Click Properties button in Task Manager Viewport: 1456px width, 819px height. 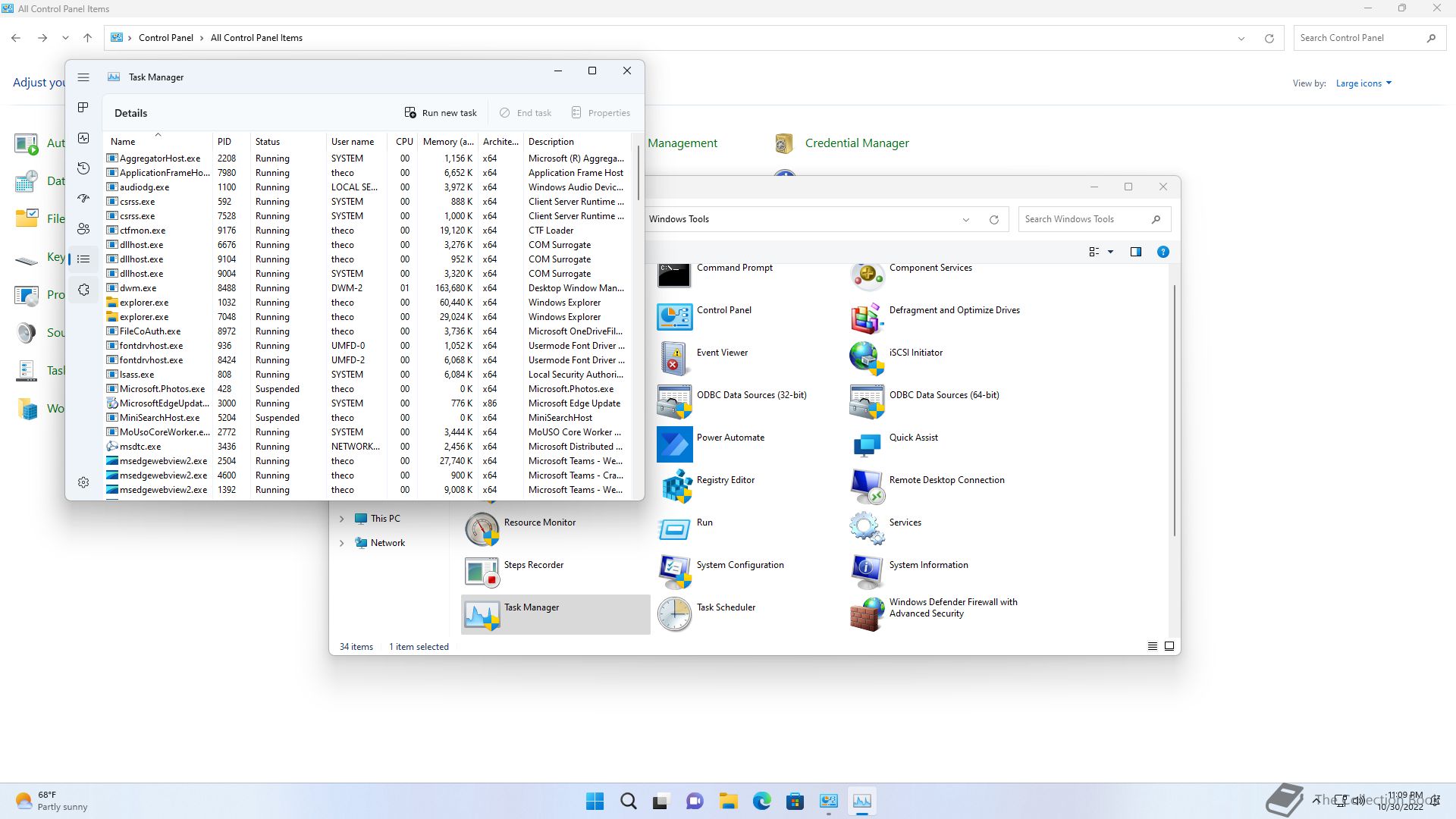(x=601, y=113)
